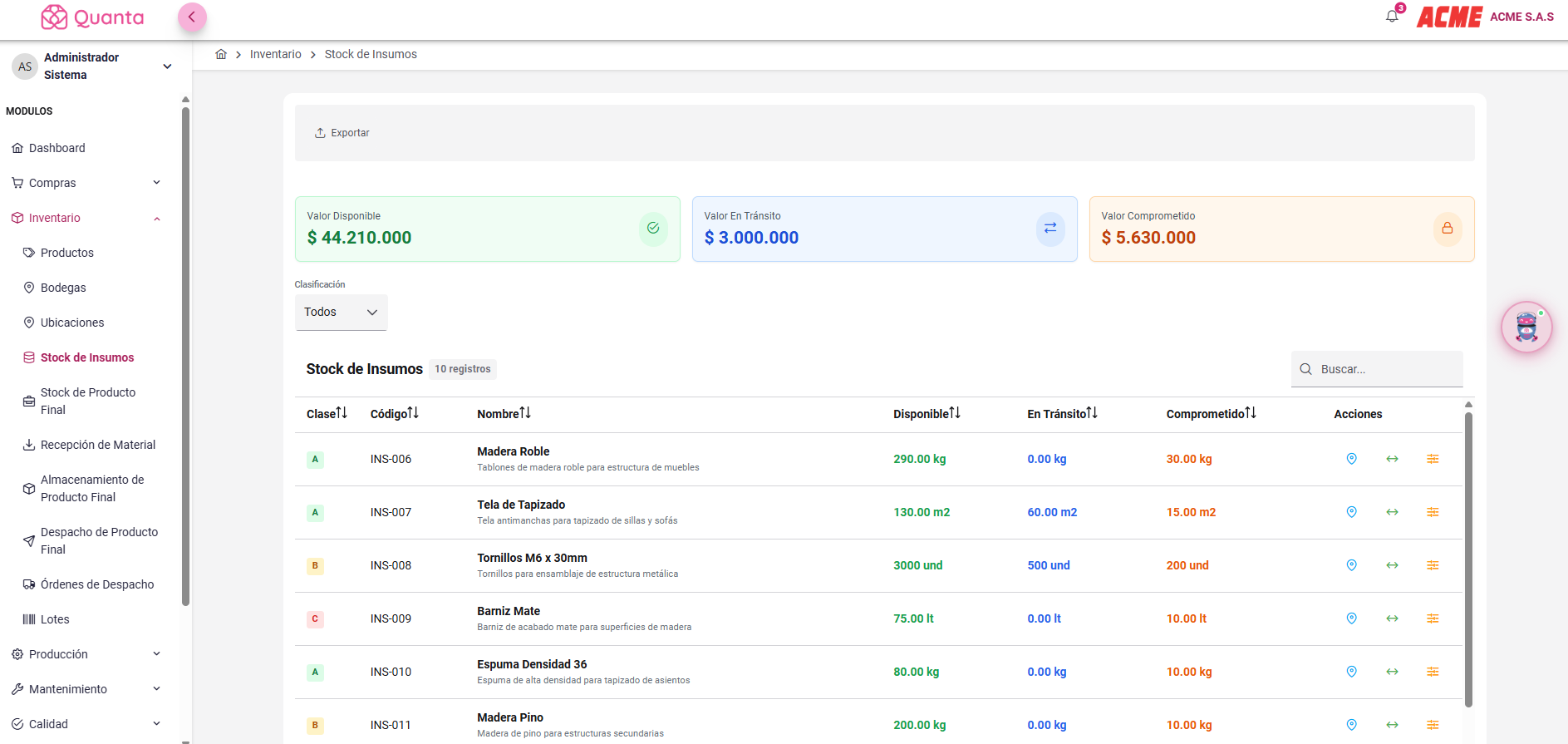The width and height of the screenshot is (1568, 744).
Task: Open Despacho de Producto Final
Action: tap(91, 540)
